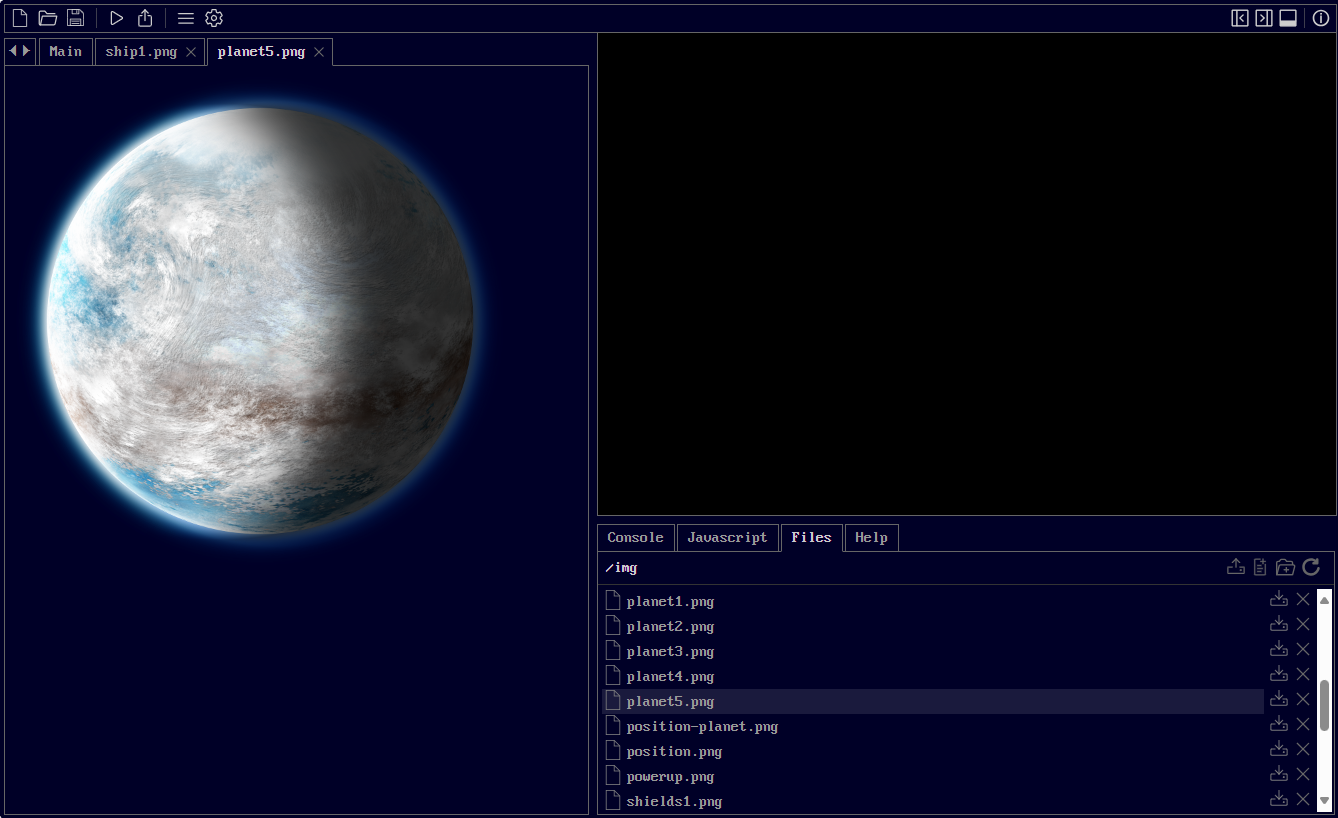Open position-planet.png in file list

tap(933, 726)
